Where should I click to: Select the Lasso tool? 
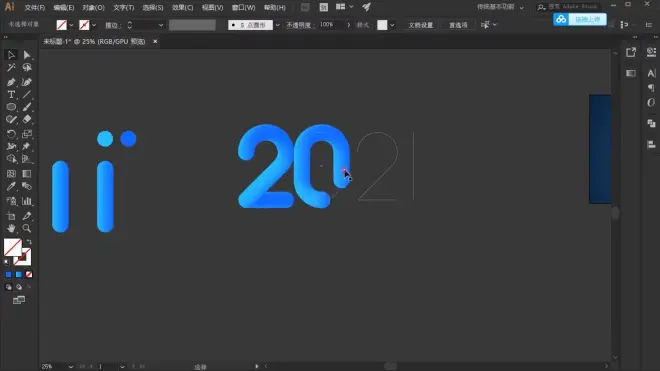tap(27, 68)
